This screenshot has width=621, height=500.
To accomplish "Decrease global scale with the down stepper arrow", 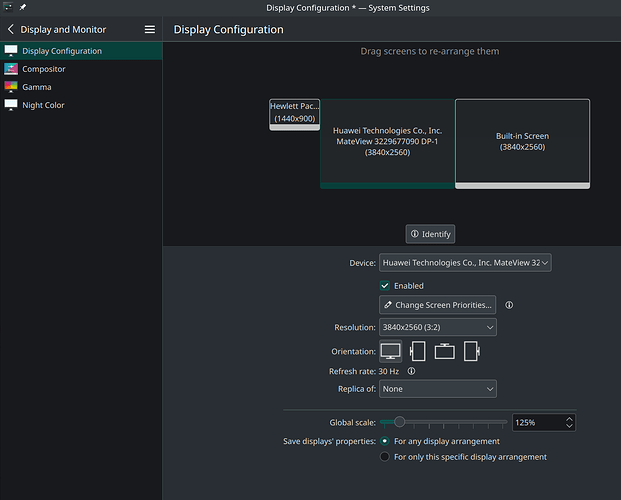I will coord(569,426).
